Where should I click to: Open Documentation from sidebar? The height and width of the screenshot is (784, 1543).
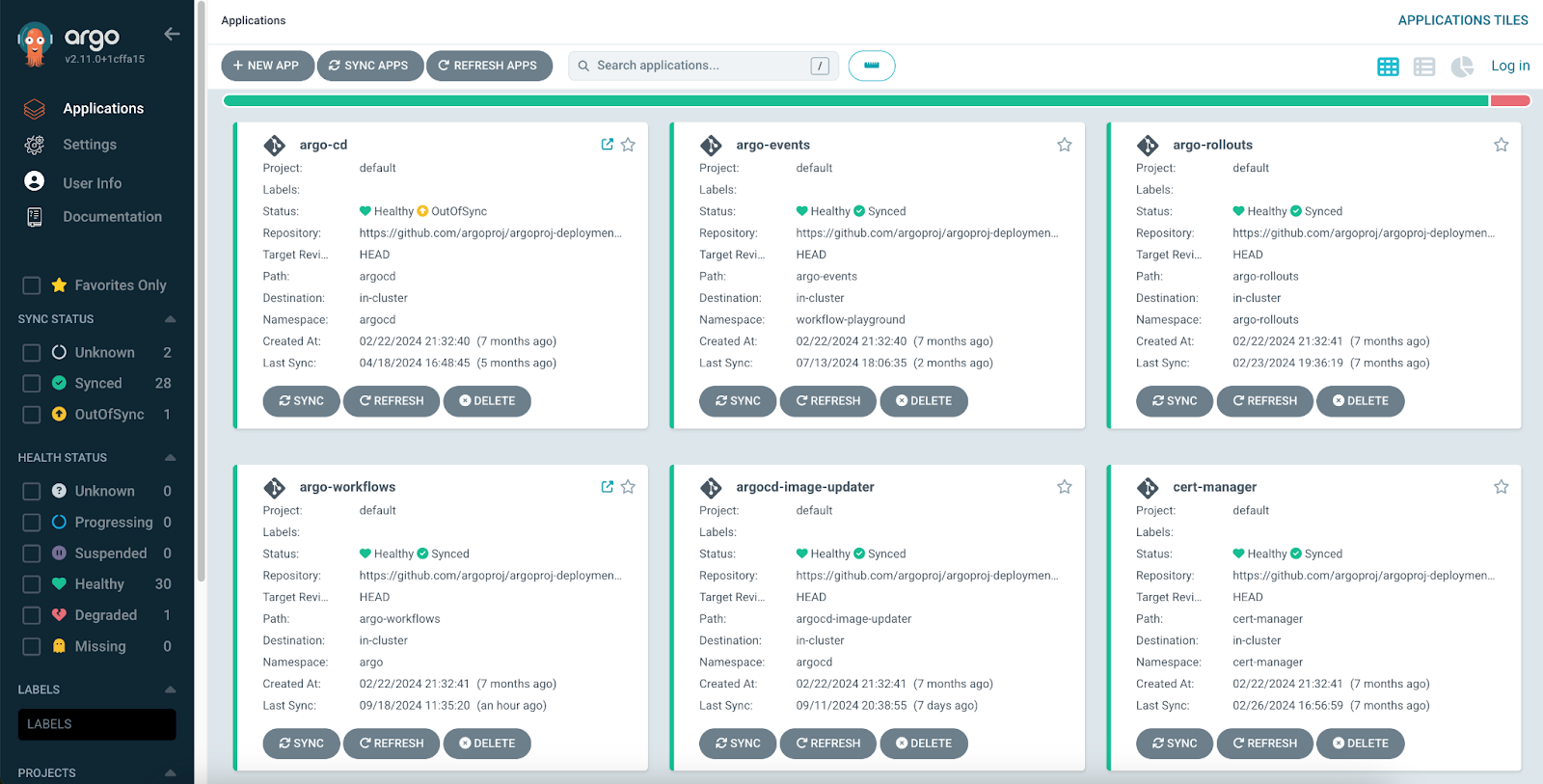coord(113,217)
